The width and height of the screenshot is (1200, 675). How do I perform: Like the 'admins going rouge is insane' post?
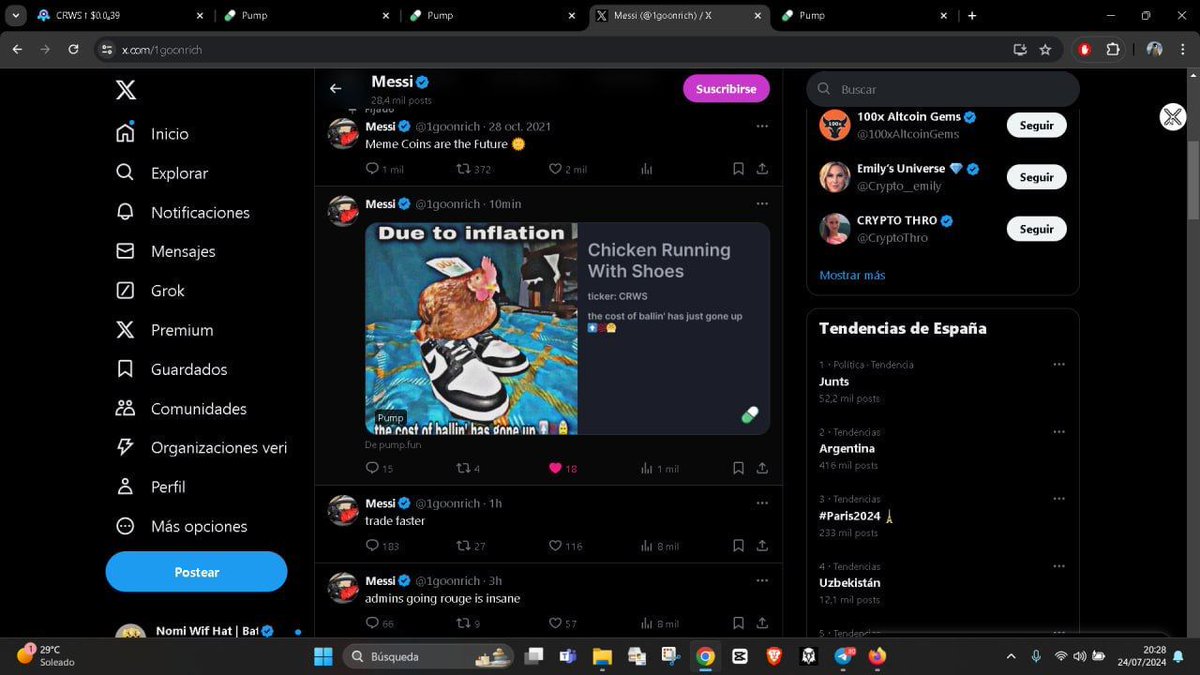[556, 624]
